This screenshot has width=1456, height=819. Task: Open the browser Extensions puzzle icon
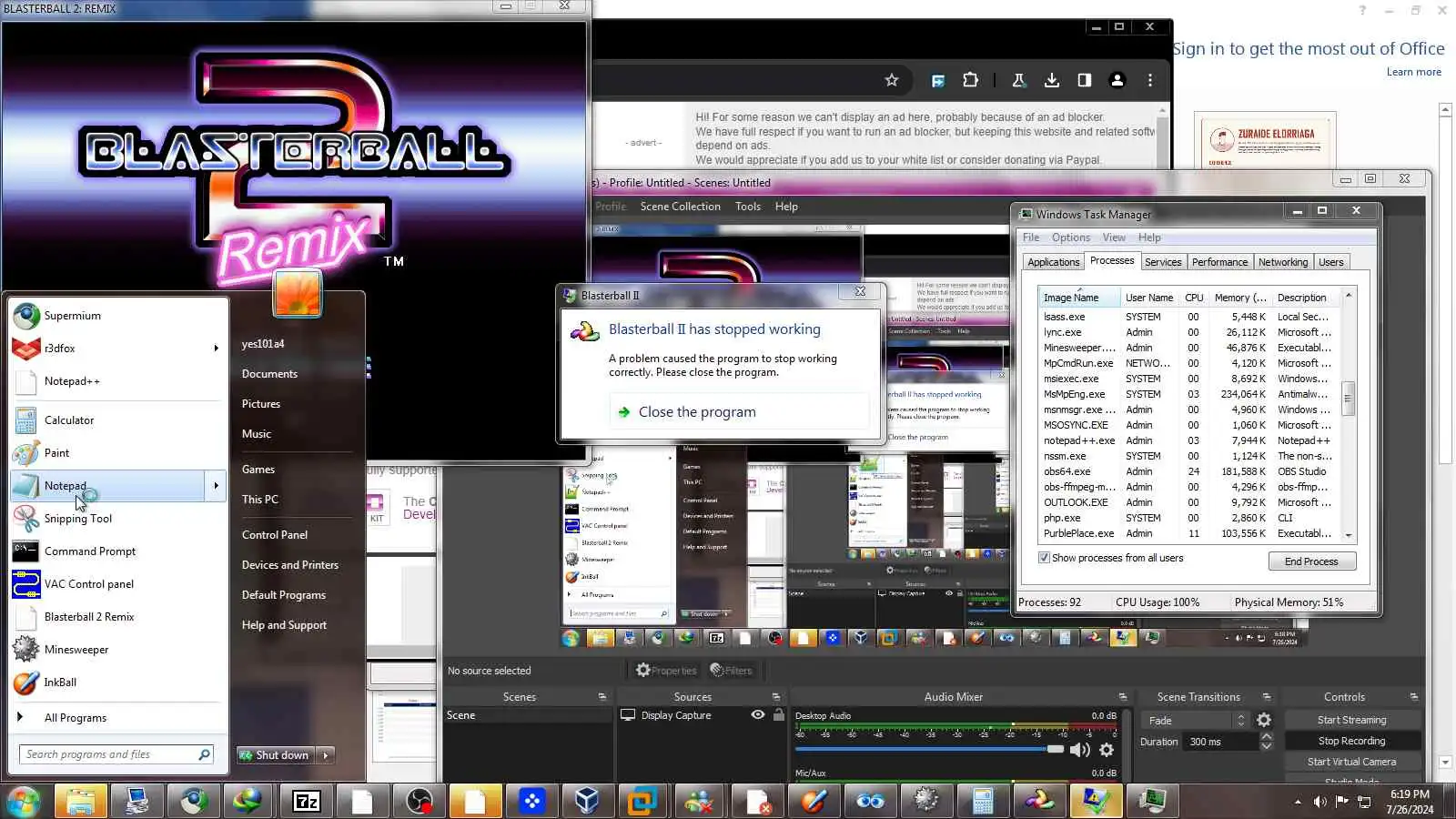point(971,80)
